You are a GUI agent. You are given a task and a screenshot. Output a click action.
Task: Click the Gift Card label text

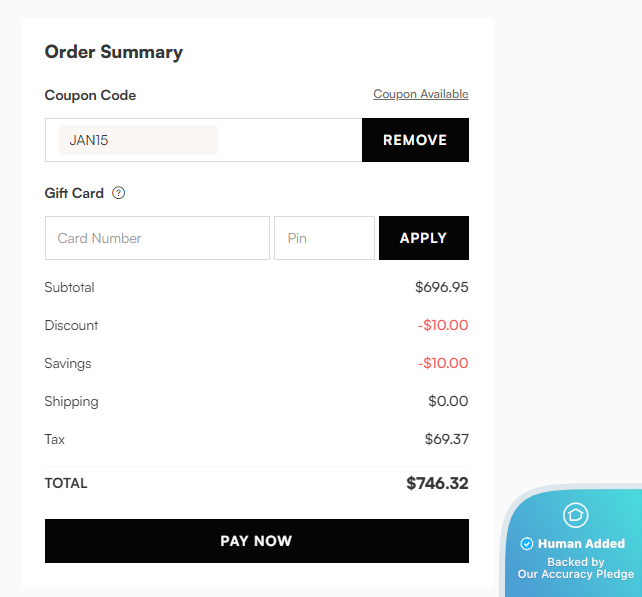[x=74, y=193]
